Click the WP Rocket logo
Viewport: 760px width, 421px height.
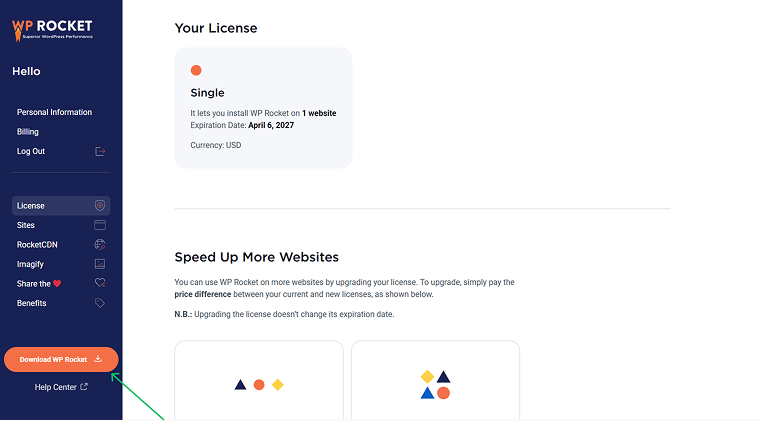(52, 30)
